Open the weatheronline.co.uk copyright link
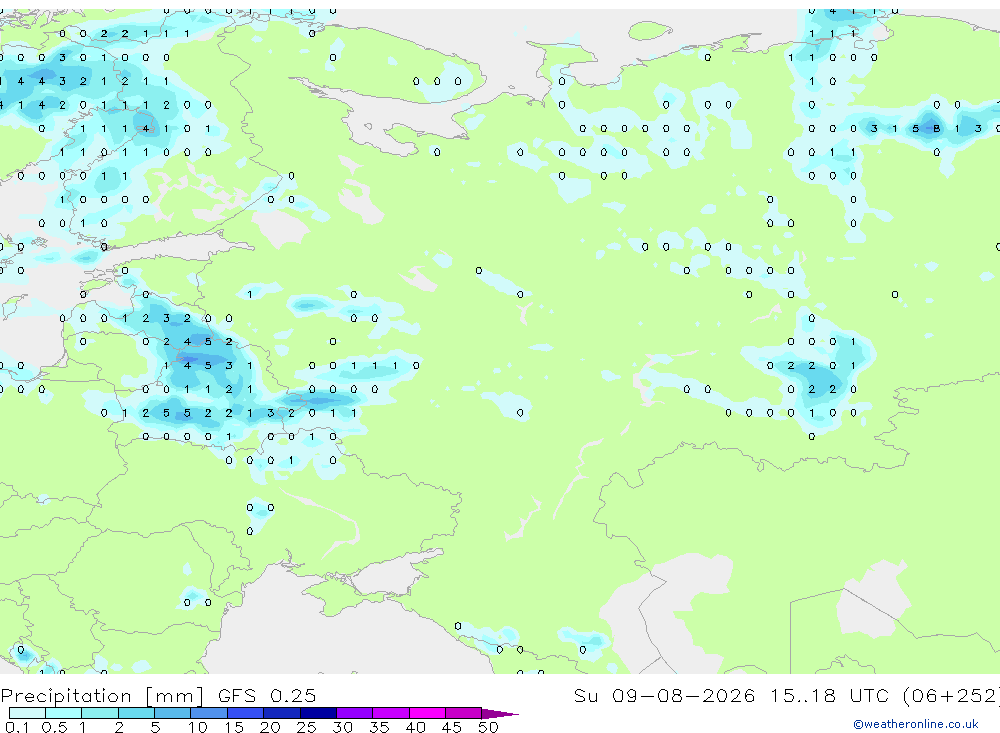 (x=916, y=724)
